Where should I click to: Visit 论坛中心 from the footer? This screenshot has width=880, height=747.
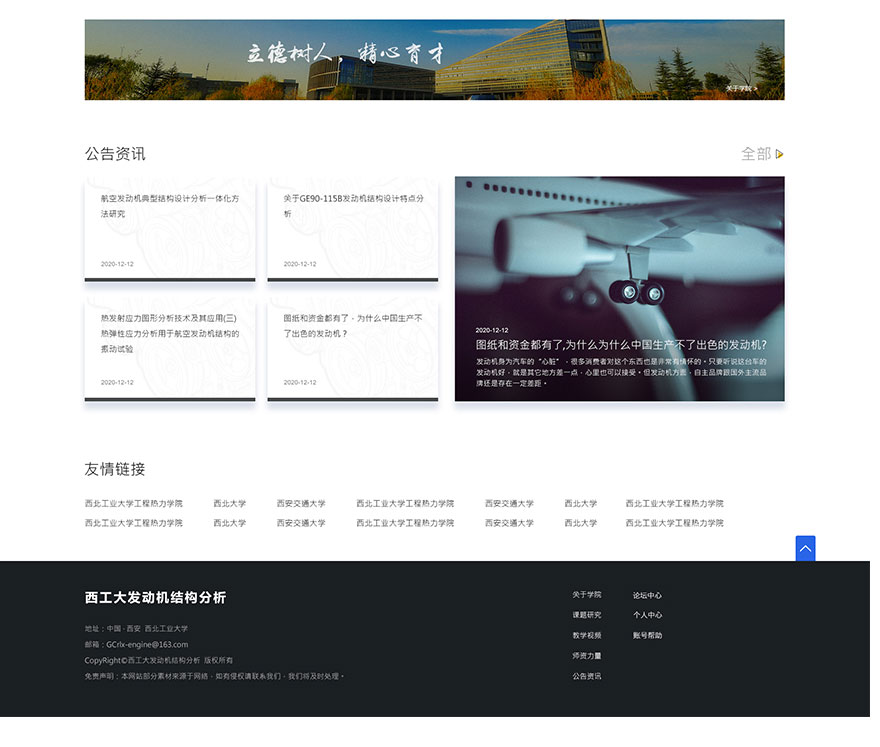click(x=647, y=595)
